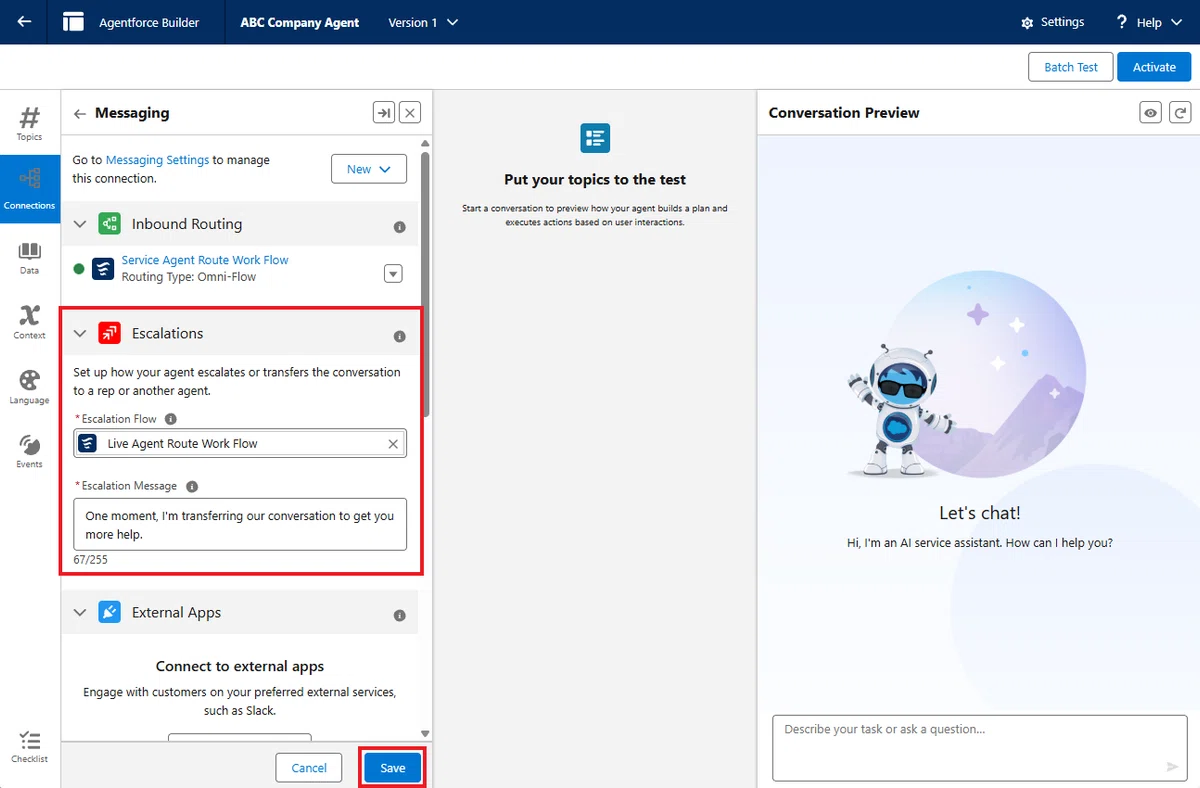Show info for External Apps

tap(400, 615)
